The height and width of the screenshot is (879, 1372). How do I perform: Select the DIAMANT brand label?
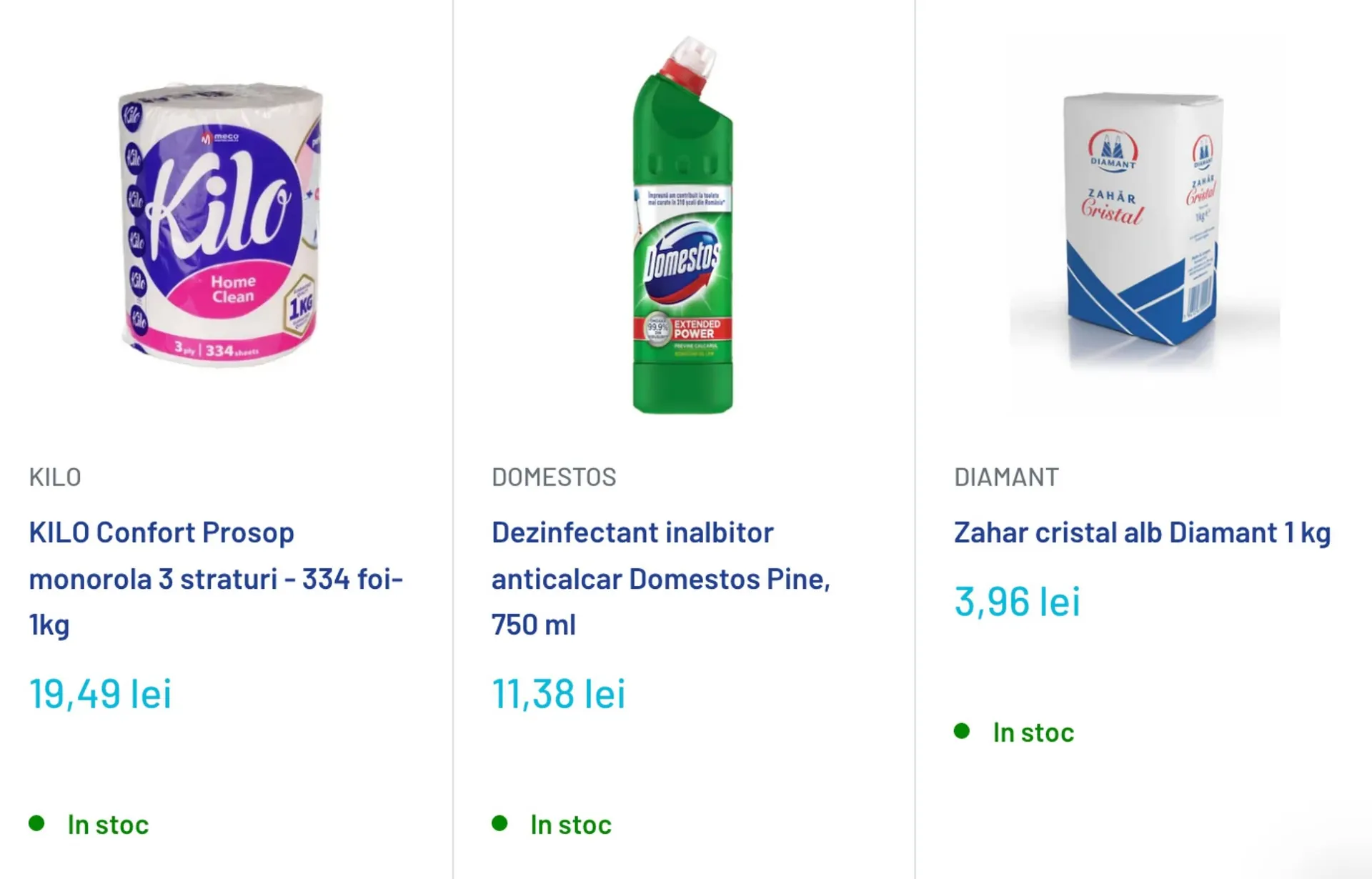(1006, 477)
